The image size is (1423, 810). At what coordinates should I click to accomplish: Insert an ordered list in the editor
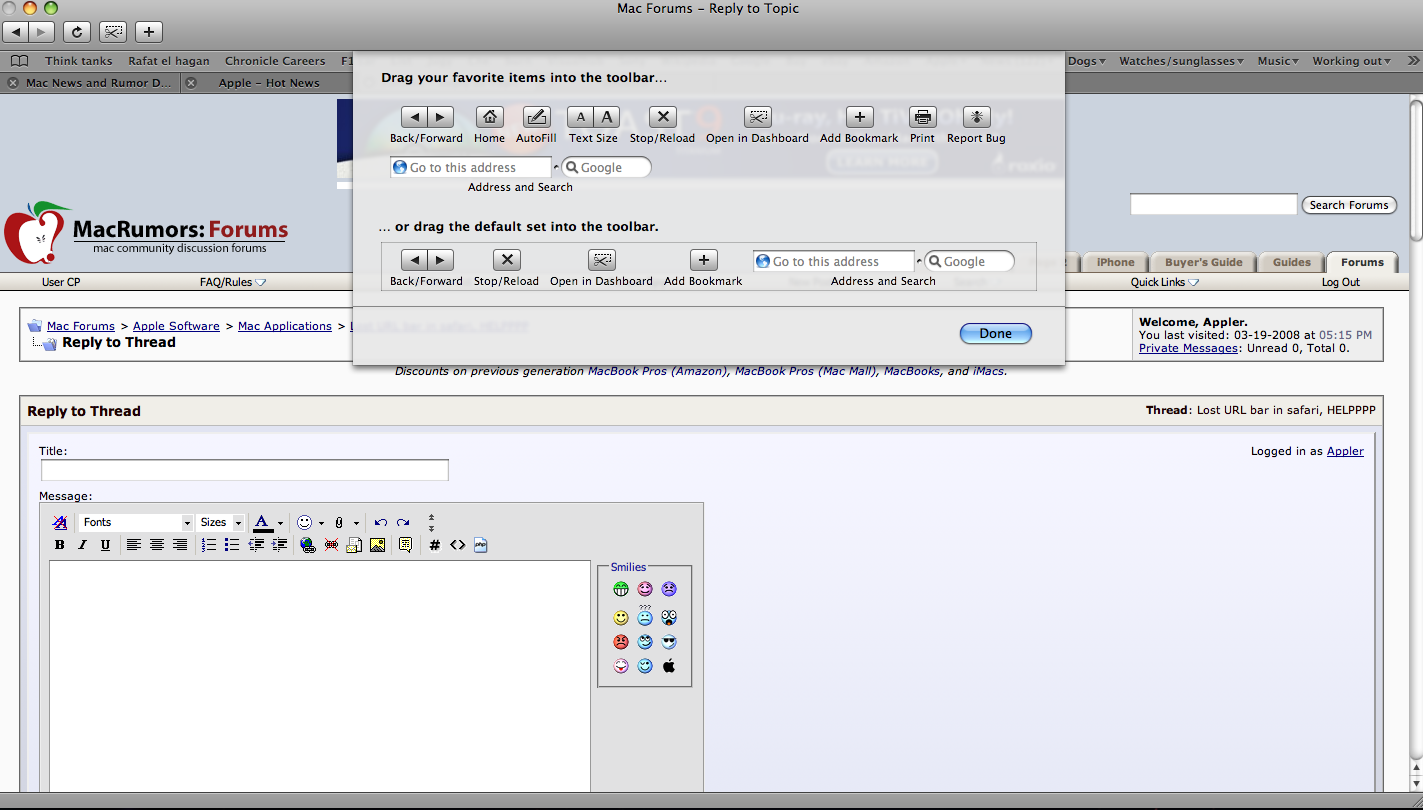(x=209, y=545)
